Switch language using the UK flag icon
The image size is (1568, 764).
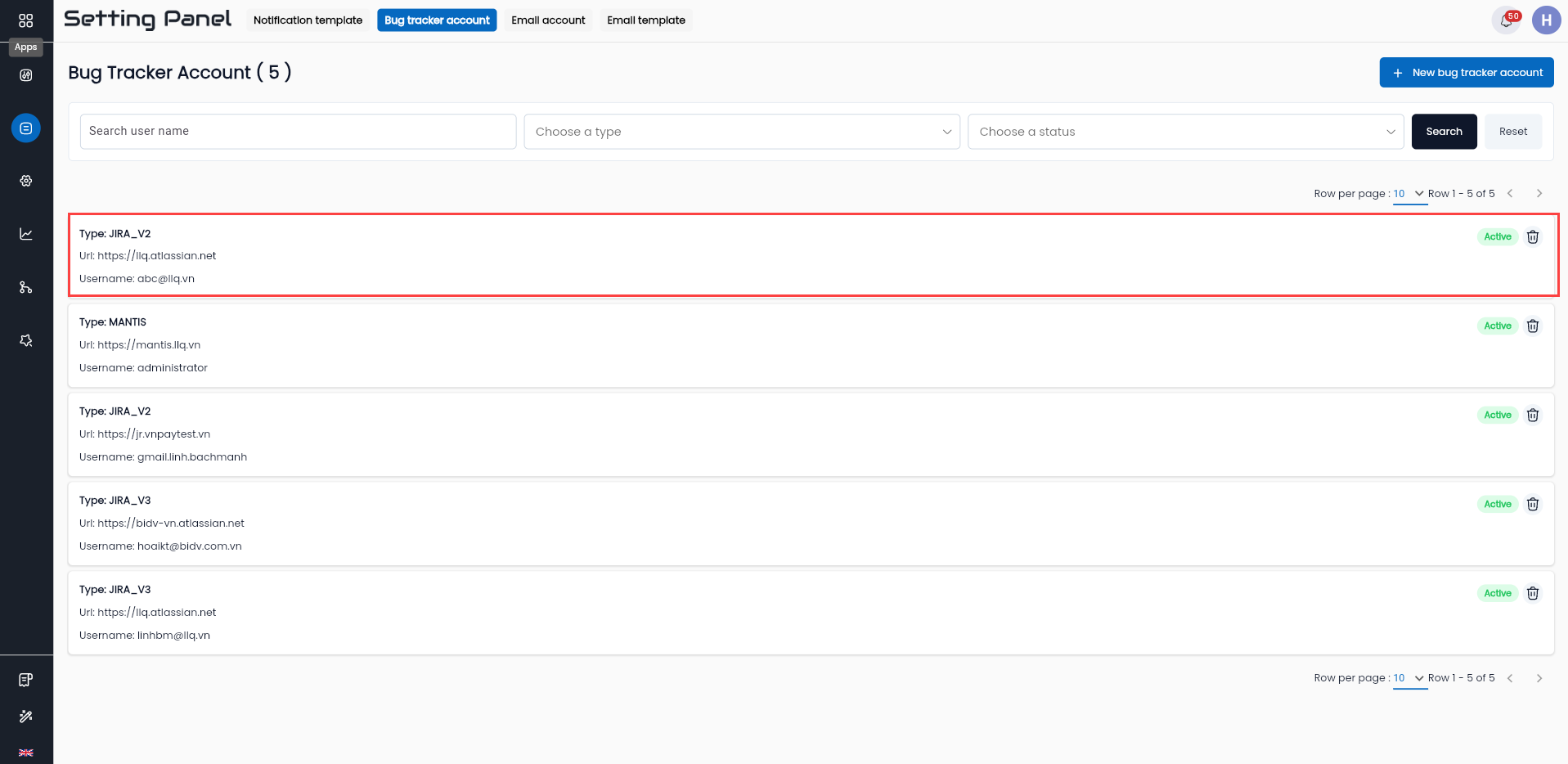(26, 753)
